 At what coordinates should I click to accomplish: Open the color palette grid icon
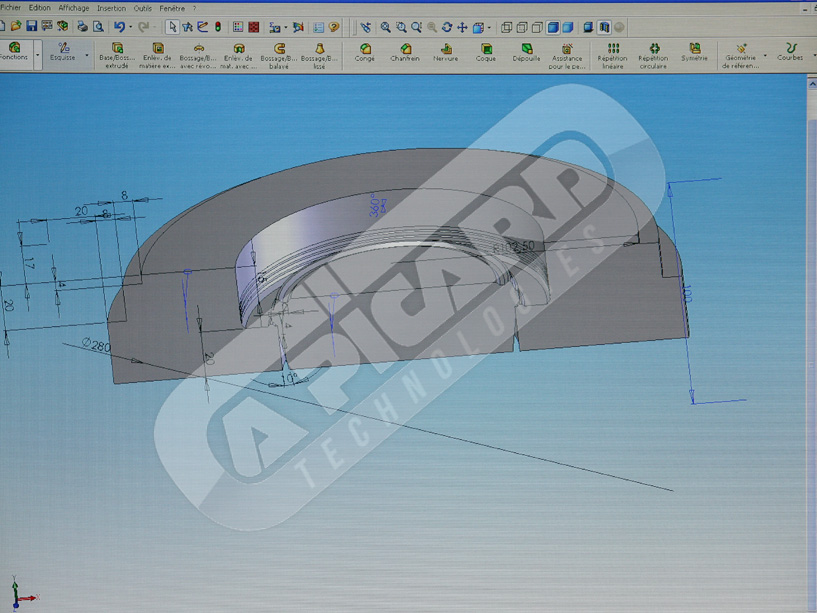(x=238, y=27)
